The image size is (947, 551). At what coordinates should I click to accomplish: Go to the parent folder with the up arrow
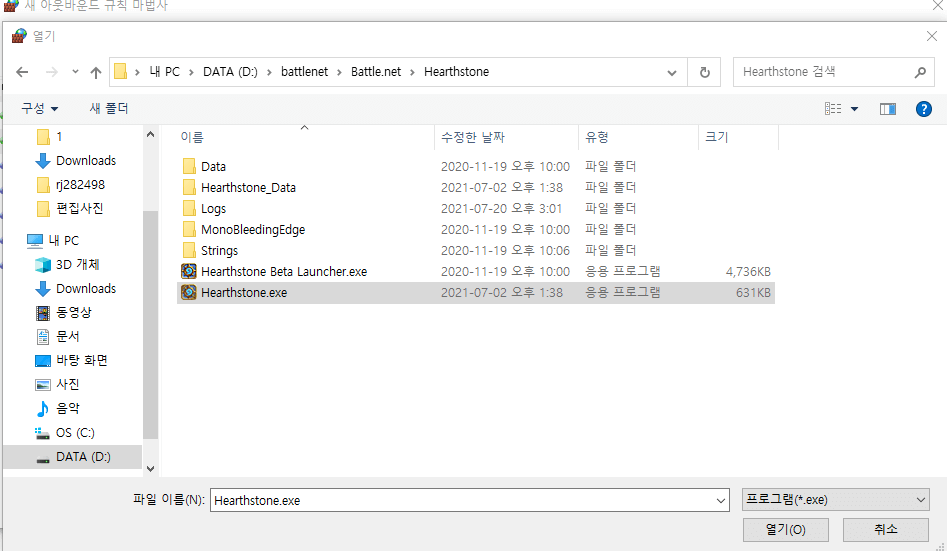click(95, 72)
